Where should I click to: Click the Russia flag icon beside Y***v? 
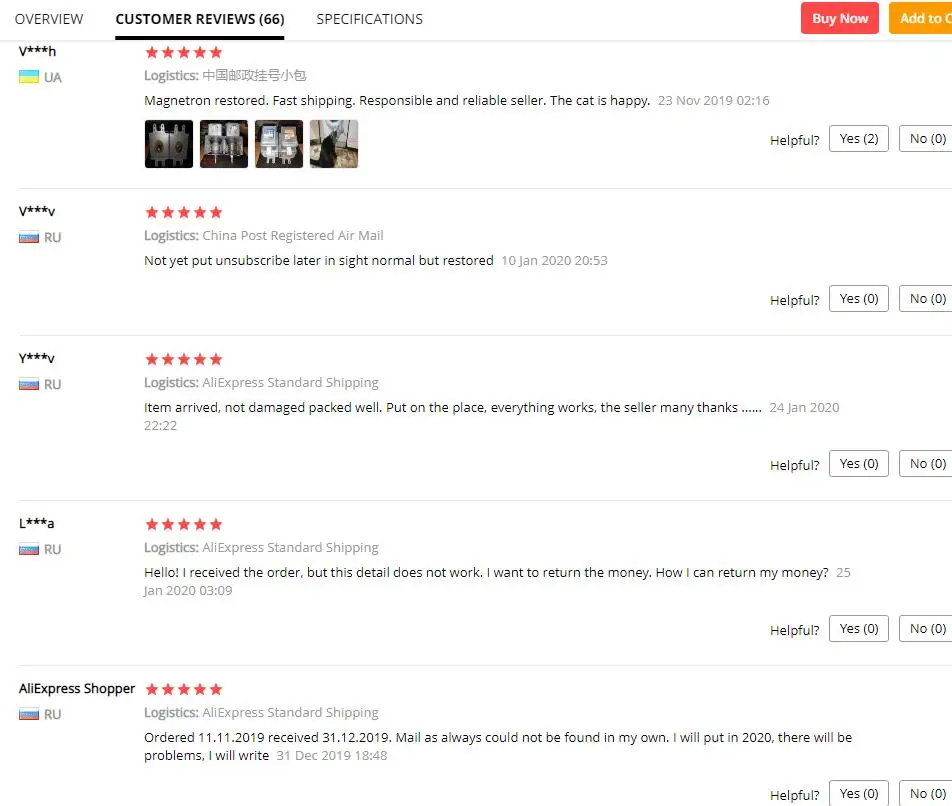click(x=29, y=384)
